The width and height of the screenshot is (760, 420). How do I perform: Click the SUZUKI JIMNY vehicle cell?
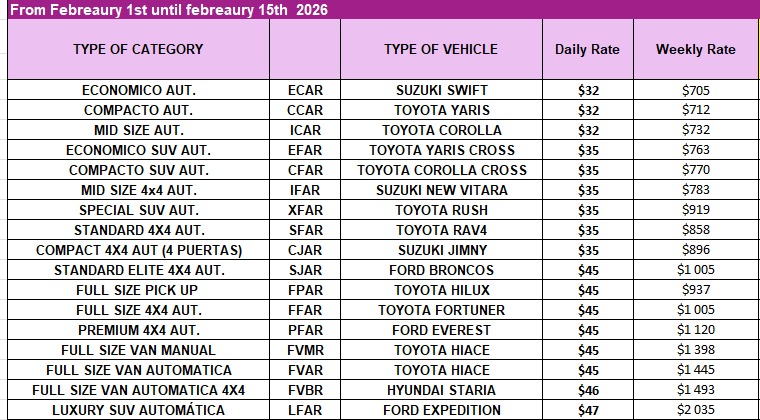point(440,250)
